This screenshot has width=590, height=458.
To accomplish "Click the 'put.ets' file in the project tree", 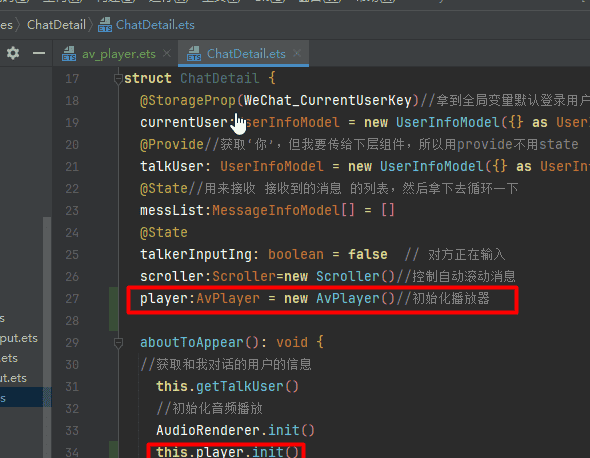I will pyautogui.click(x=19, y=338).
